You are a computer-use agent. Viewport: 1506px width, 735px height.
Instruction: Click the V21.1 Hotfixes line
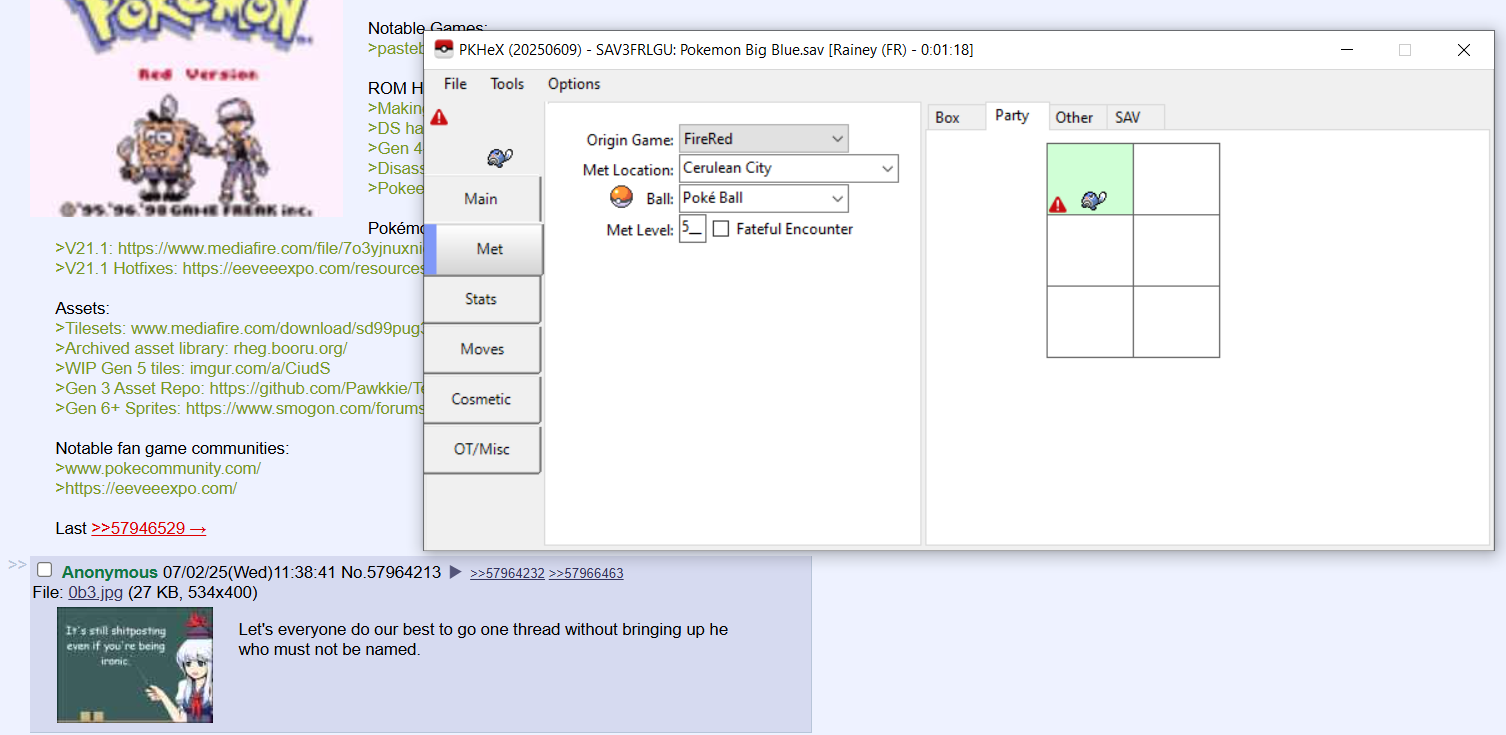point(240,268)
